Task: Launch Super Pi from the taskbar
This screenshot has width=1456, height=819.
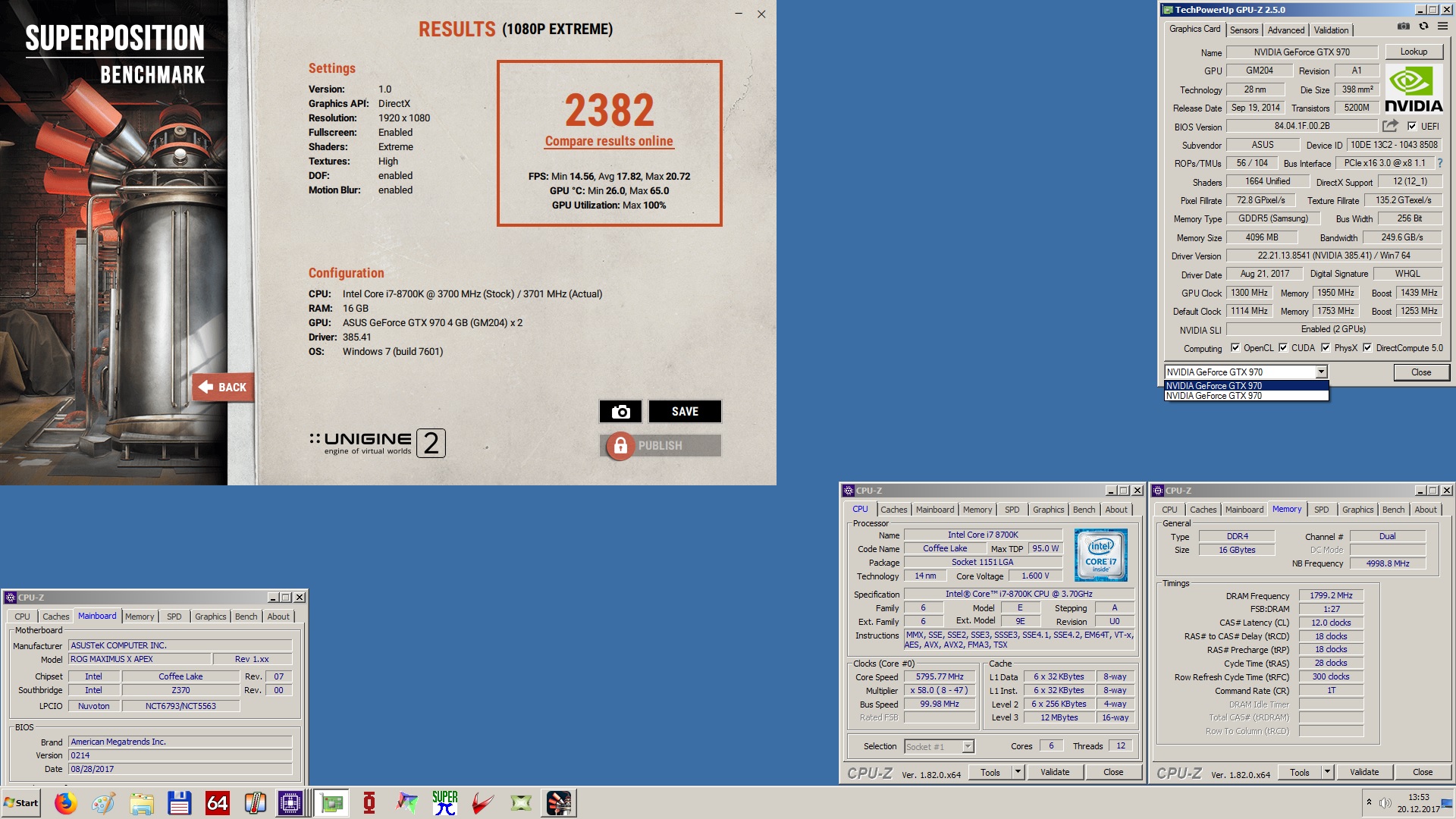Action: tap(445, 803)
